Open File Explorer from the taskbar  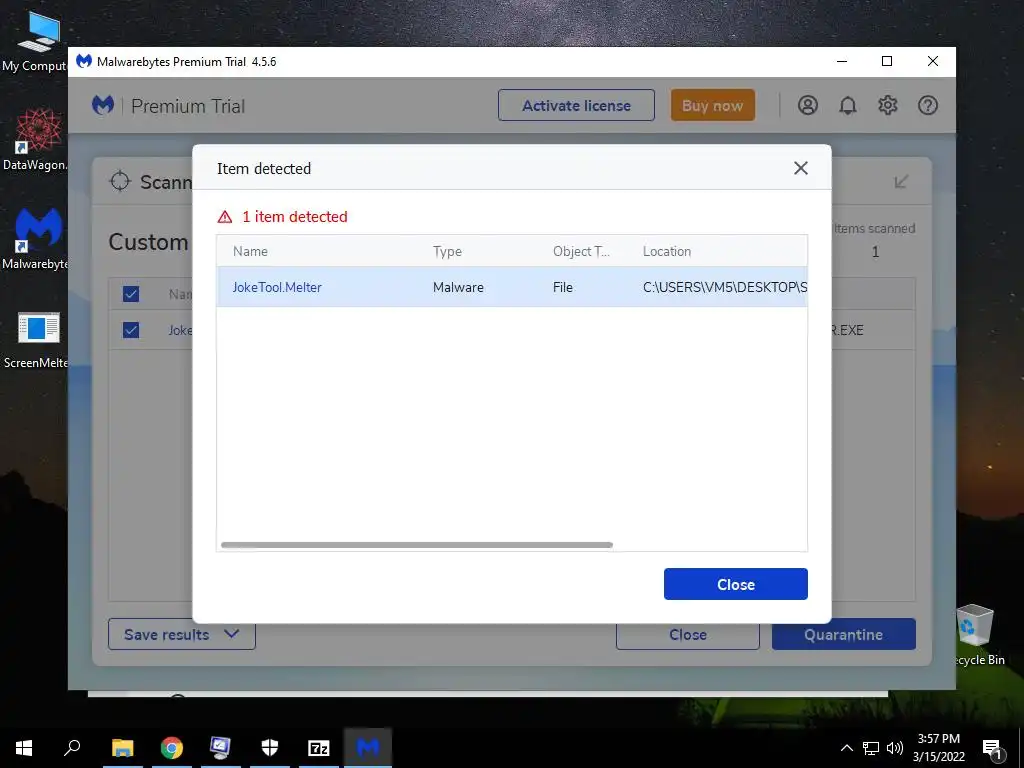click(x=122, y=747)
